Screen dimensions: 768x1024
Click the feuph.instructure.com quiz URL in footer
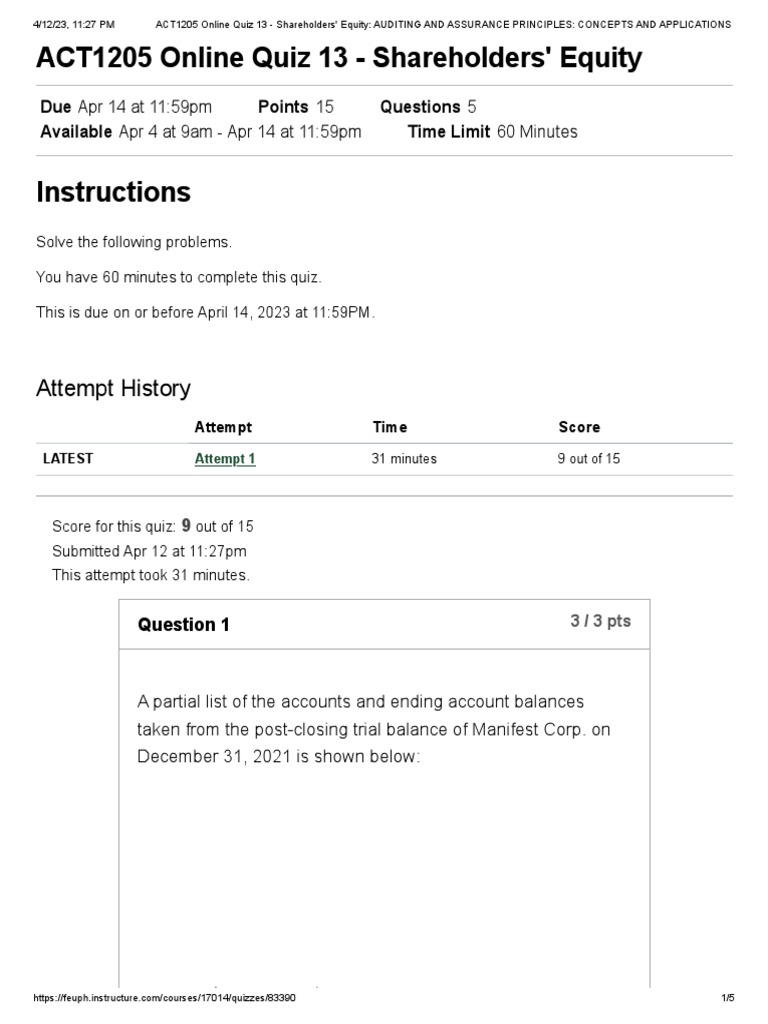click(165, 998)
